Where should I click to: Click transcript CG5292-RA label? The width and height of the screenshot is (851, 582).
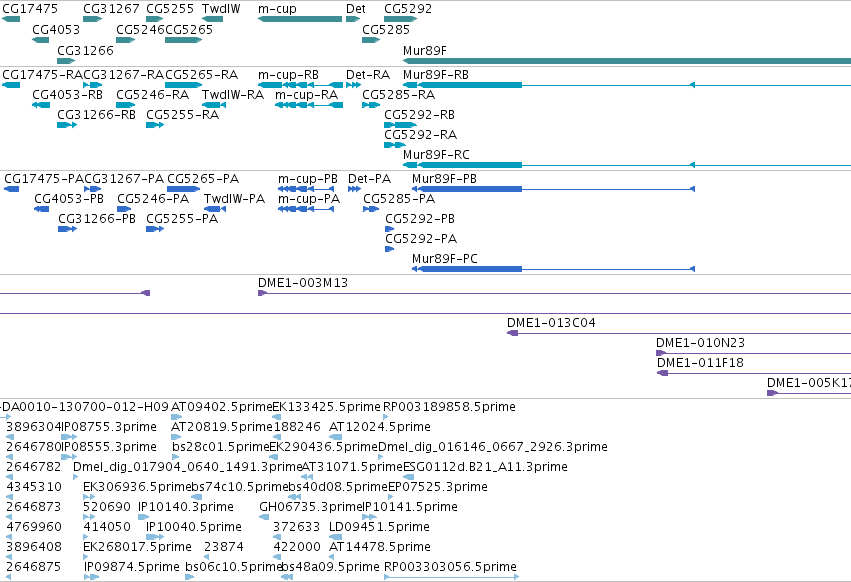tap(421, 135)
